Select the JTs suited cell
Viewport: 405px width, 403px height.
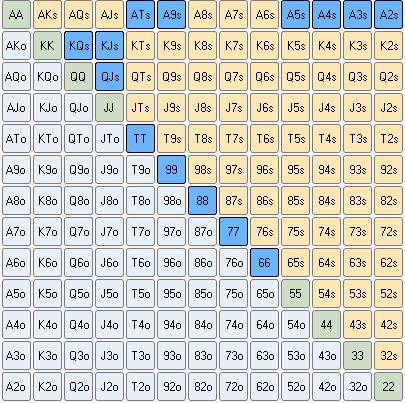tap(140, 107)
